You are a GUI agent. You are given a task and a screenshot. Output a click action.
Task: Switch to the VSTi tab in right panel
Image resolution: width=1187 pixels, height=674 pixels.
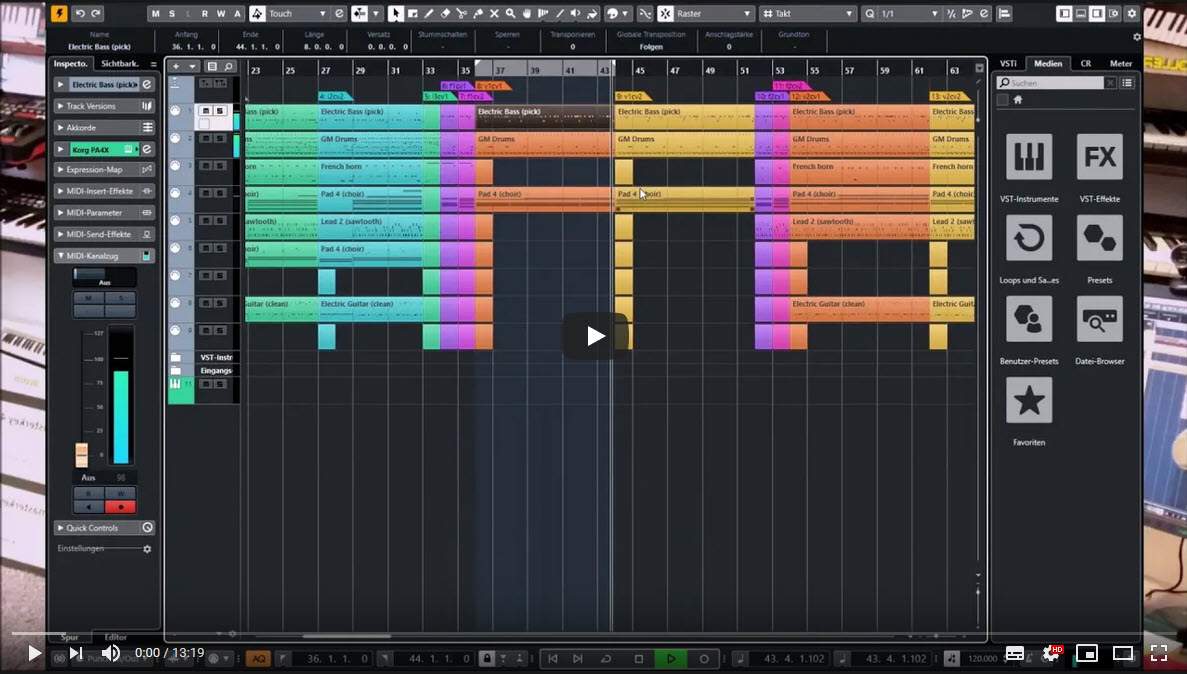pyautogui.click(x=1008, y=63)
